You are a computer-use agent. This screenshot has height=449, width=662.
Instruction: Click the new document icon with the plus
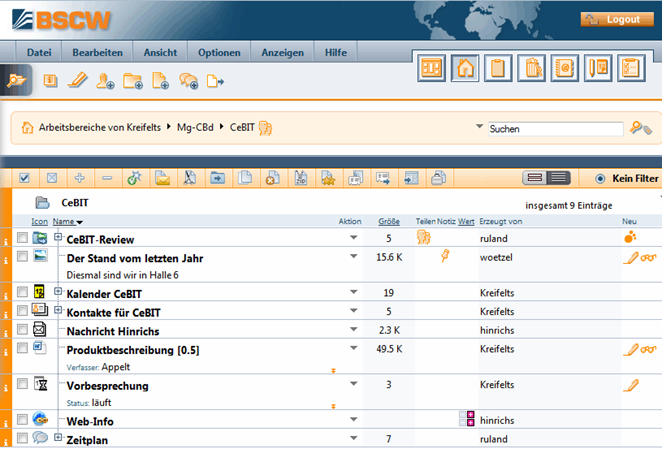click(160, 81)
